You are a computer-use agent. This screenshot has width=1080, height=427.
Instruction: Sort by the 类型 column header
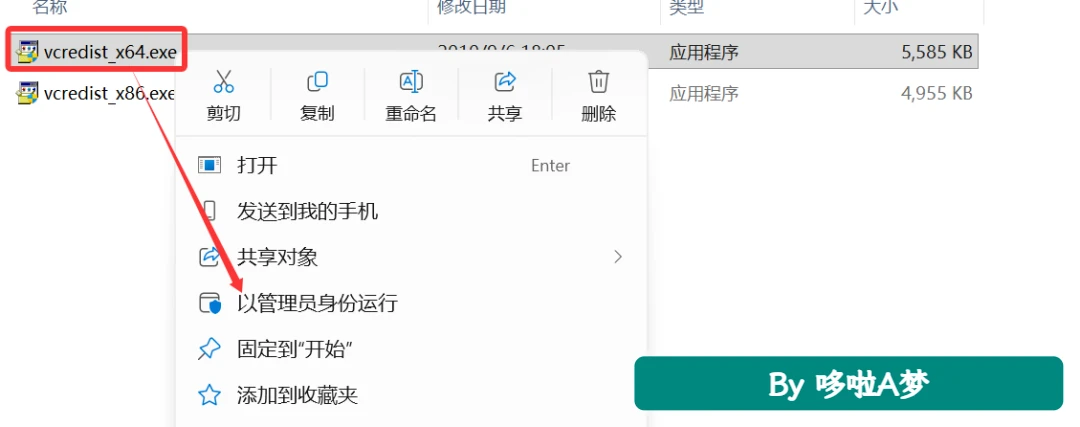pyautogui.click(x=686, y=8)
